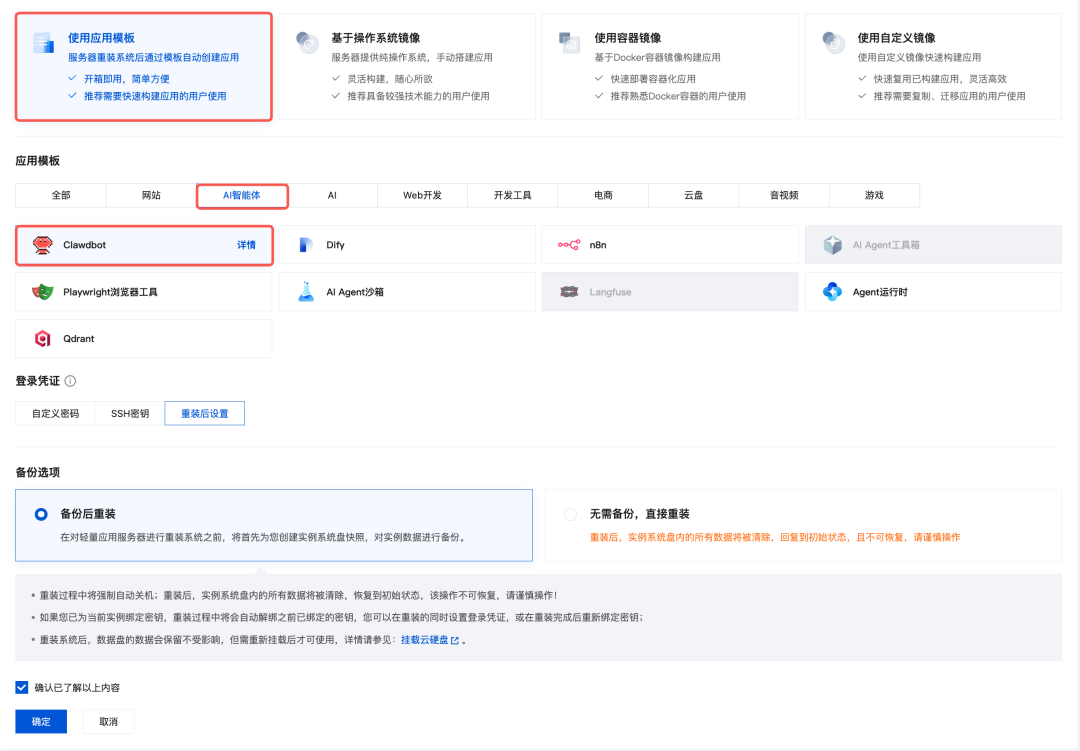The image size is (1080, 751).
Task: Click the 确定 confirm button
Action: 40,721
